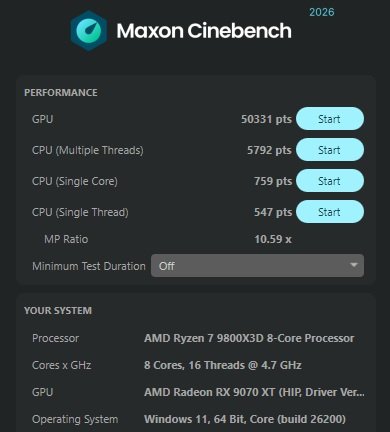Start the GPU benchmark
The width and height of the screenshot is (390, 432).
[330, 119]
